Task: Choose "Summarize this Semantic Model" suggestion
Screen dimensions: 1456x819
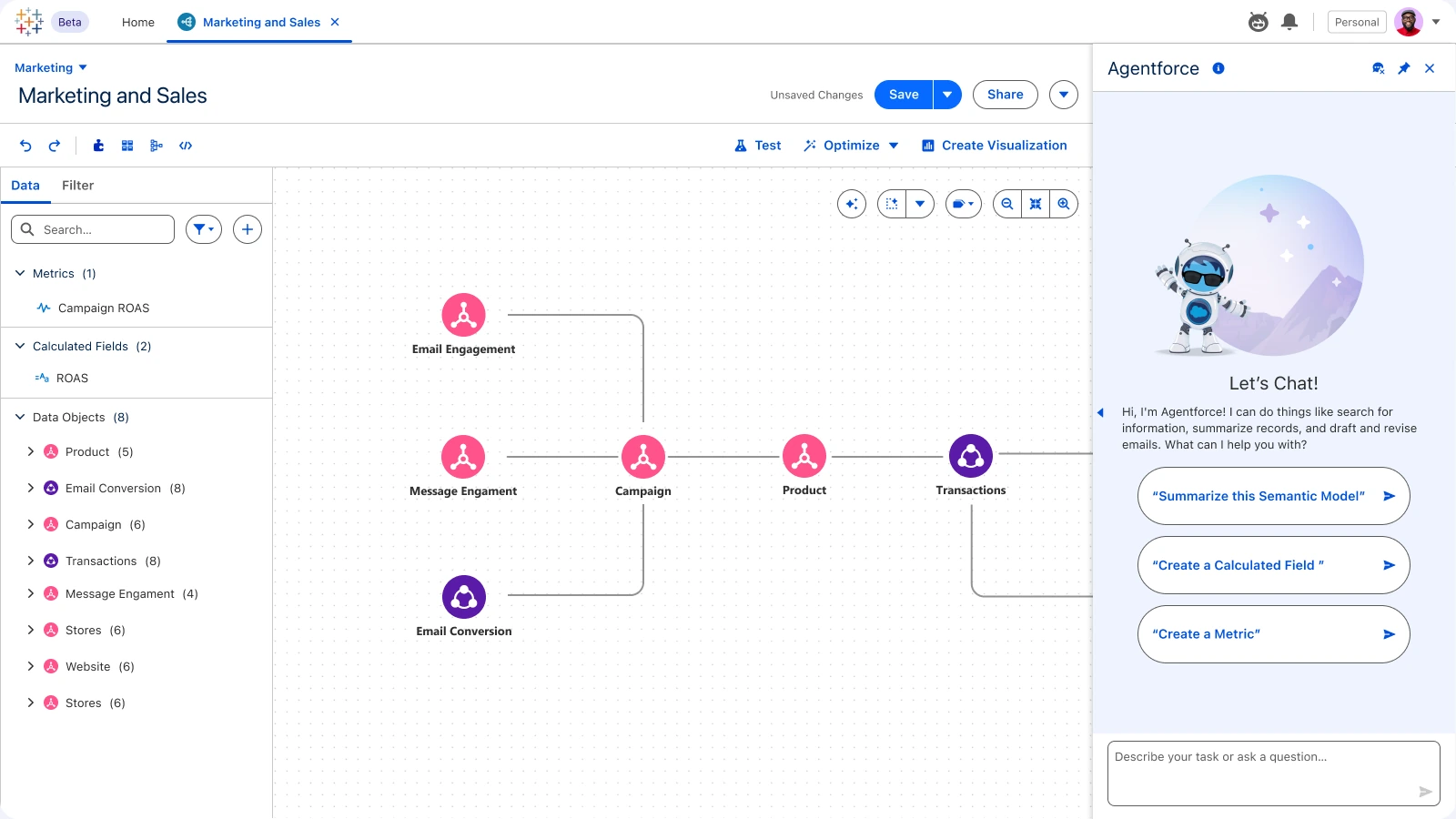Action: 1274,496
